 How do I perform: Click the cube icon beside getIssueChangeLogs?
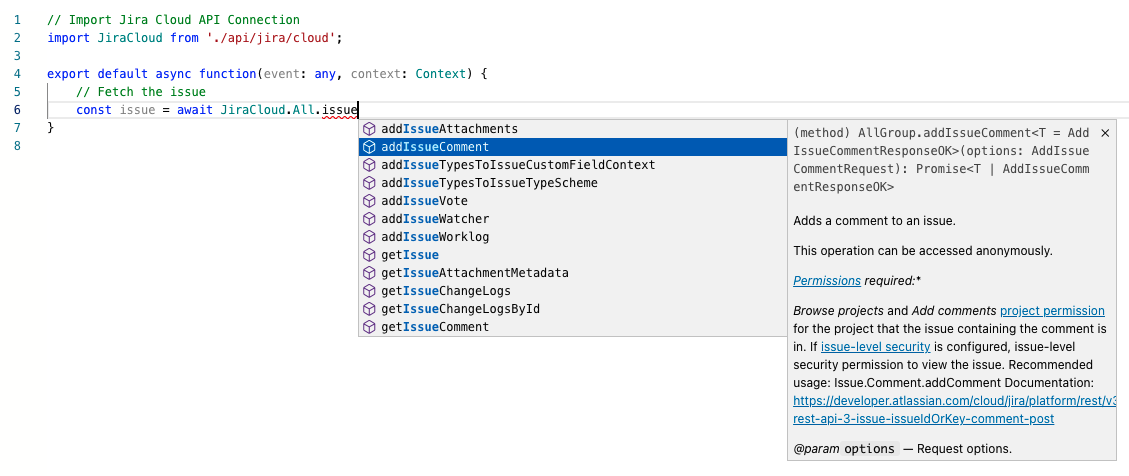click(369, 291)
